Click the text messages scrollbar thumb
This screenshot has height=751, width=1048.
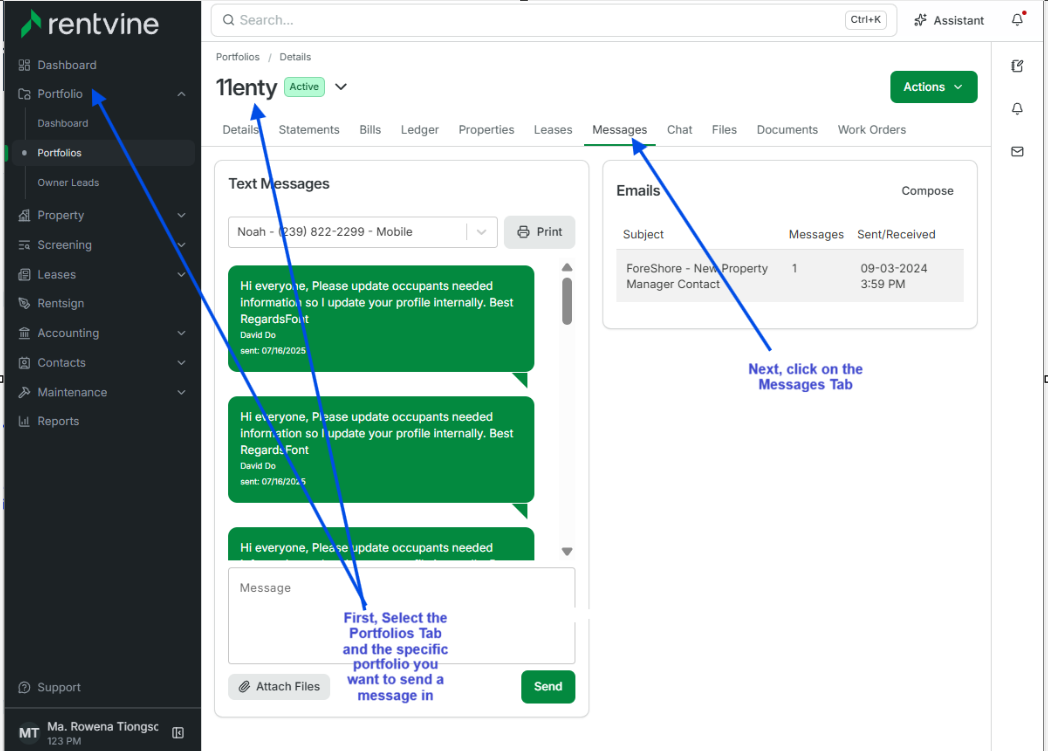click(567, 301)
